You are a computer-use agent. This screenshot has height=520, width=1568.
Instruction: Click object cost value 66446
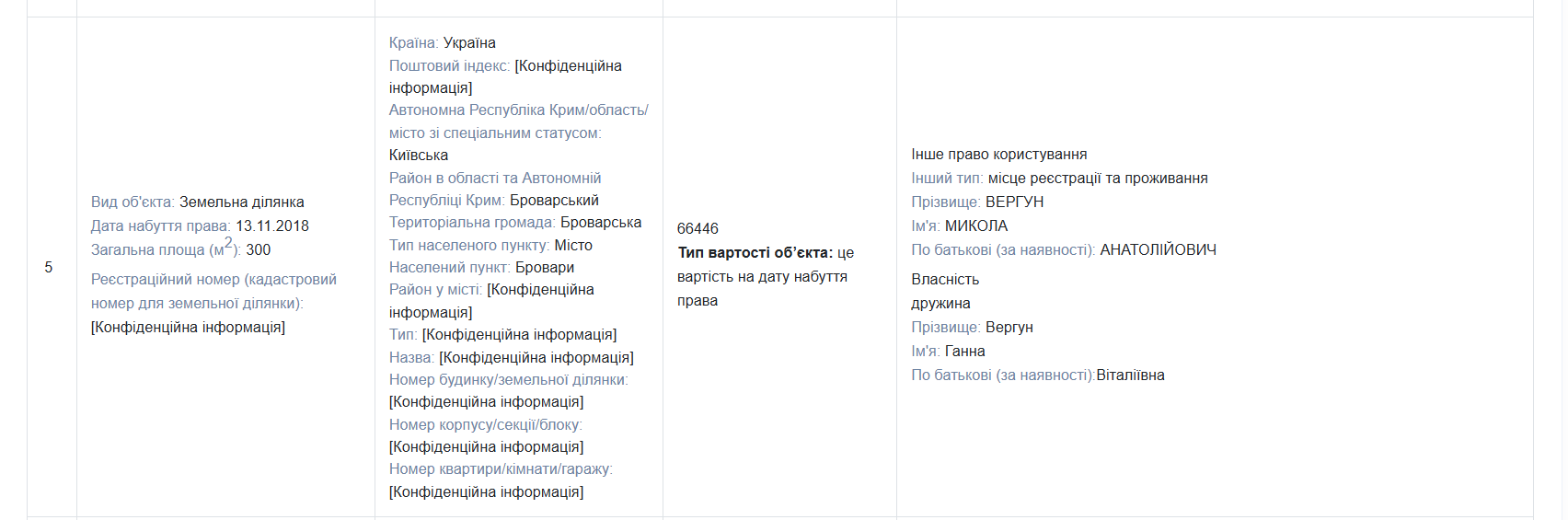698,228
